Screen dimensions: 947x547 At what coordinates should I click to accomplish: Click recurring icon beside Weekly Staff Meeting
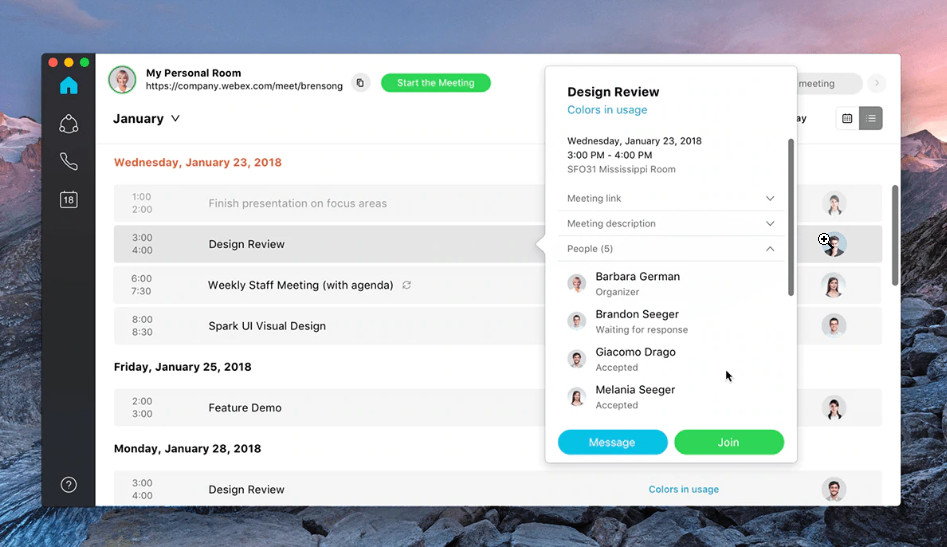[x=406, y=285]
